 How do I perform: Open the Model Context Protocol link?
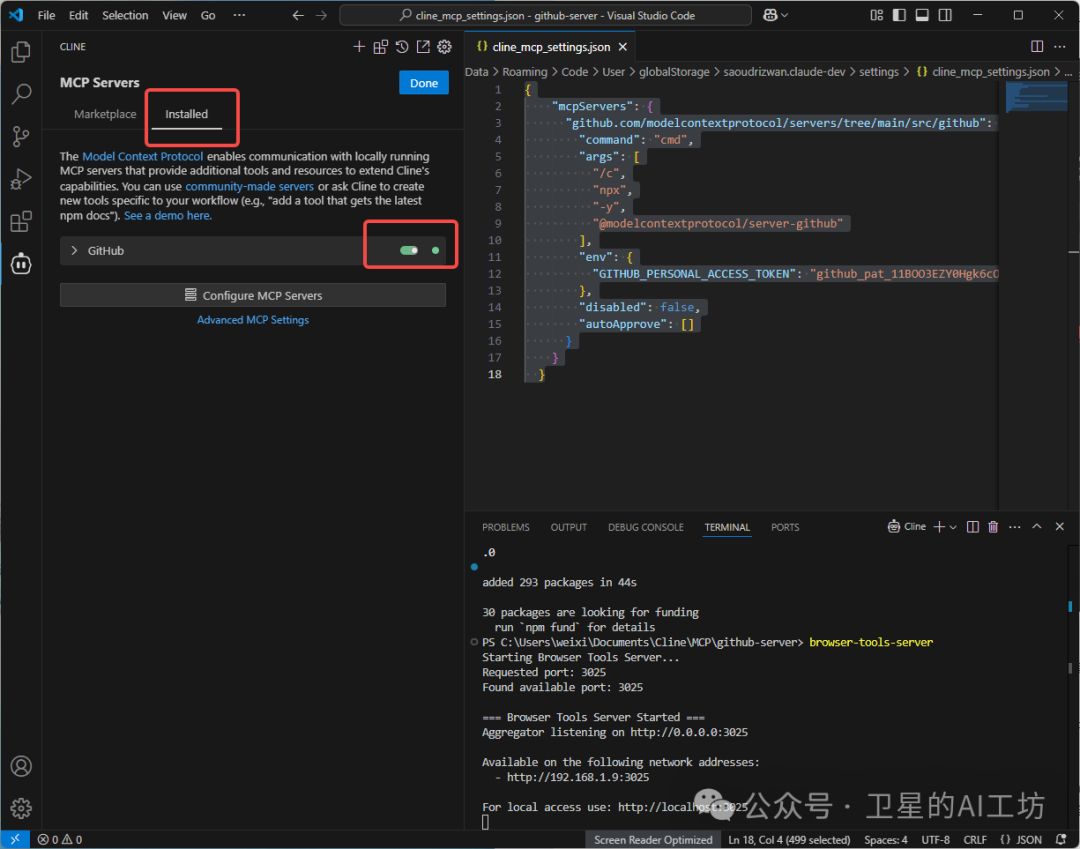(143, 156)
